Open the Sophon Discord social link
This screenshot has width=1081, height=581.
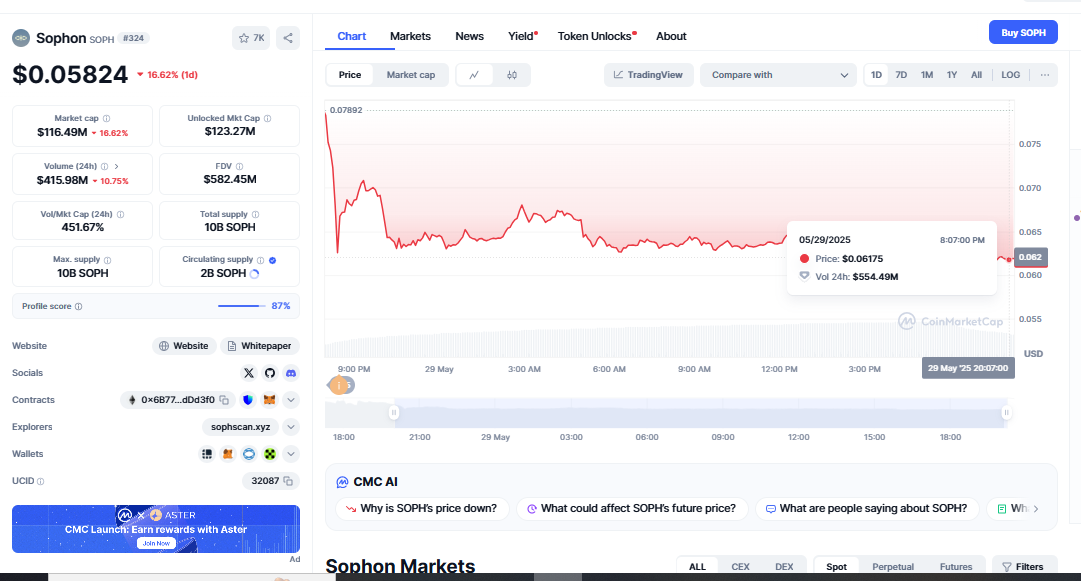pyautogui.click(x=291, y=373)
